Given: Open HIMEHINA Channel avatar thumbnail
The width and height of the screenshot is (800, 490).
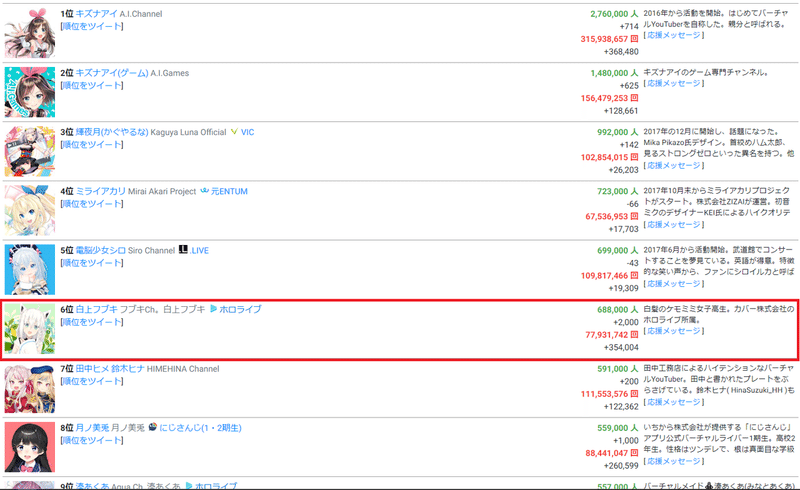Looking at the screenshot, I should click(30, 388).
